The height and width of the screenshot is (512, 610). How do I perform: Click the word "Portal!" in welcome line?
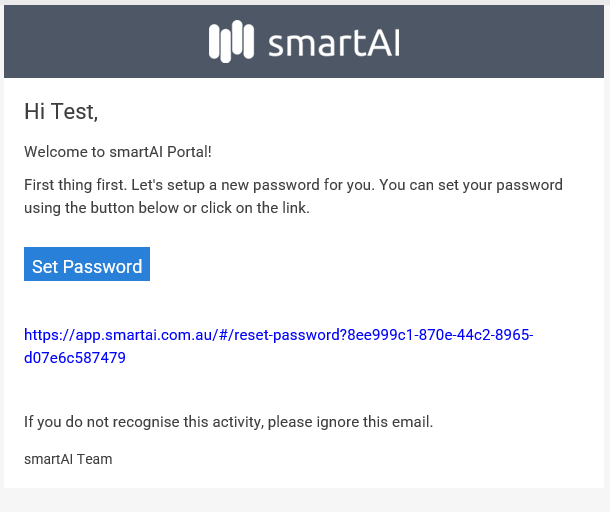point(189,152)
